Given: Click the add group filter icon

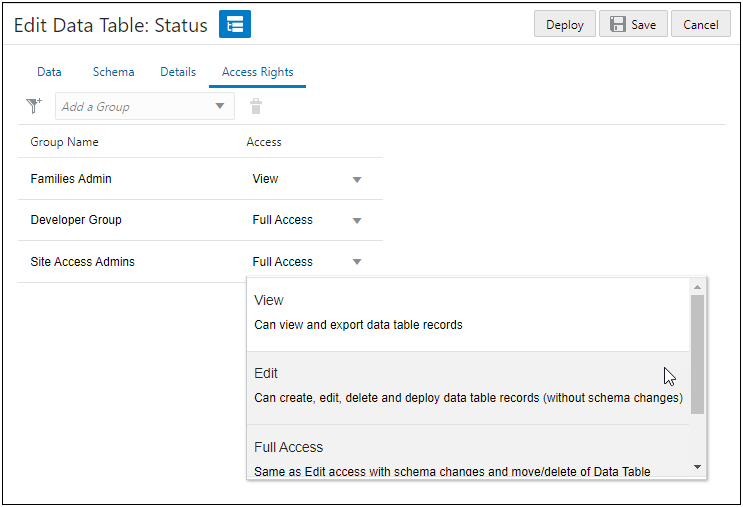Looking at the screenshot, I should pos(34,106).
